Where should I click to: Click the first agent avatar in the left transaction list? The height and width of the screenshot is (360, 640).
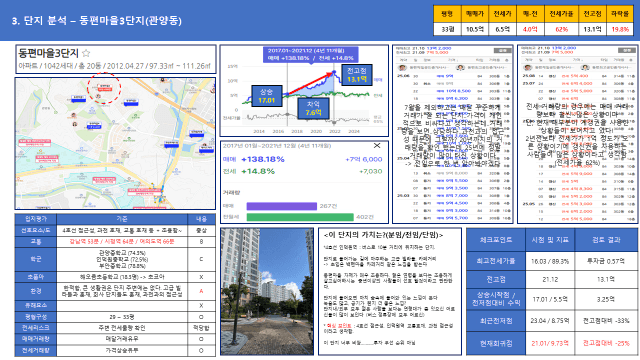click(x=403, y=67)
